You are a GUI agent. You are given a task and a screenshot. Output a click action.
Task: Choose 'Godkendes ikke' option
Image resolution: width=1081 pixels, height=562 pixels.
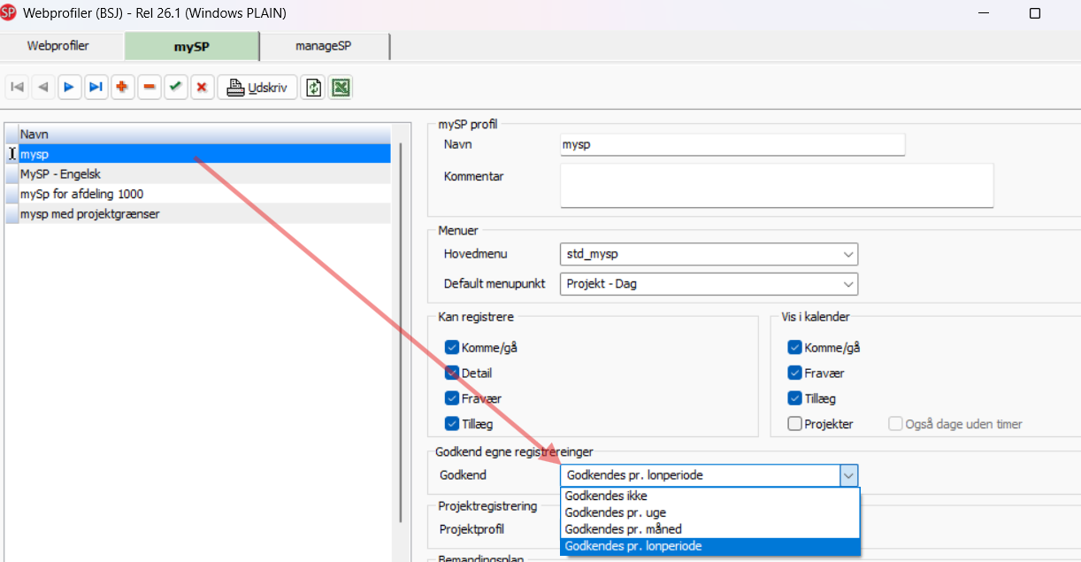pyautogui.click(x=711, y=496)
